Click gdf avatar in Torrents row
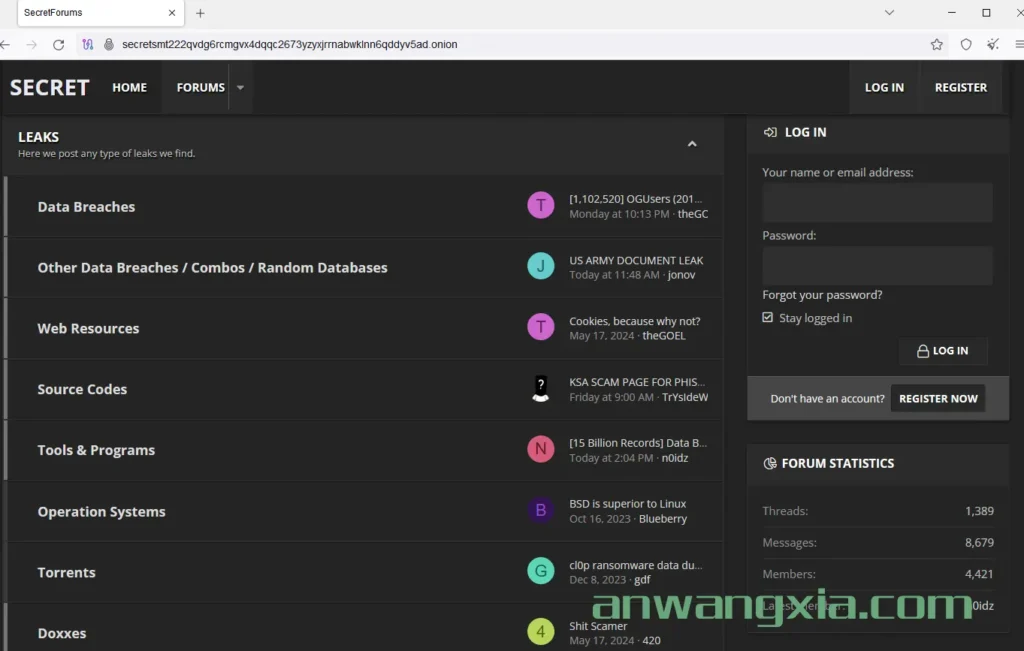 click(x=540, y=571)
